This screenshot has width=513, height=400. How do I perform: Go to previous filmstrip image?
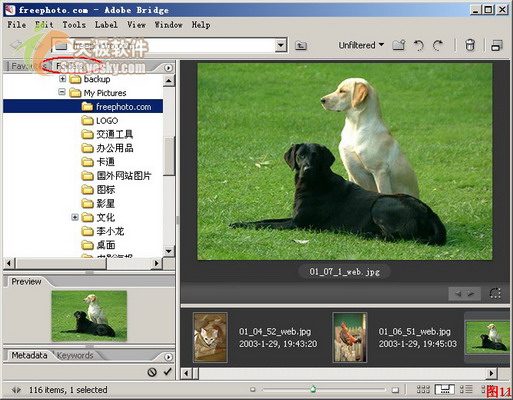tap(458, 294)
